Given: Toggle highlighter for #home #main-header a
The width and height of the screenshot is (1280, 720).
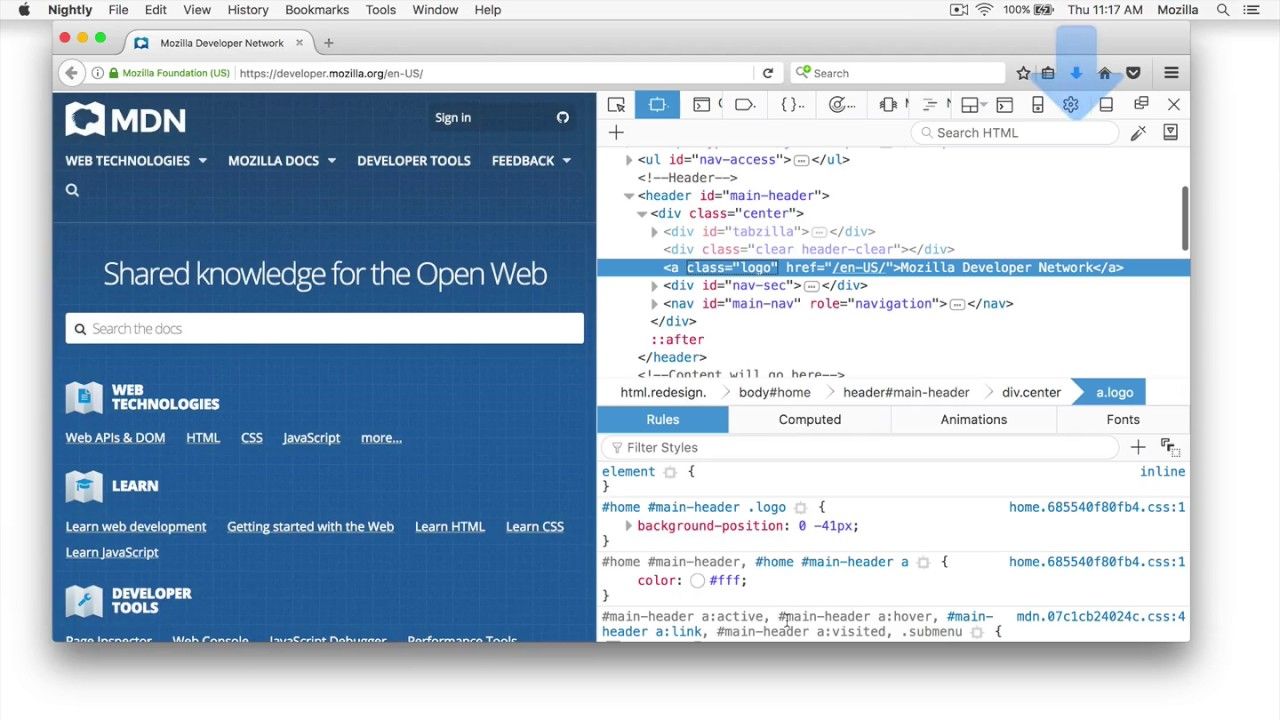Looking at the screenshot, I should 923,563.
